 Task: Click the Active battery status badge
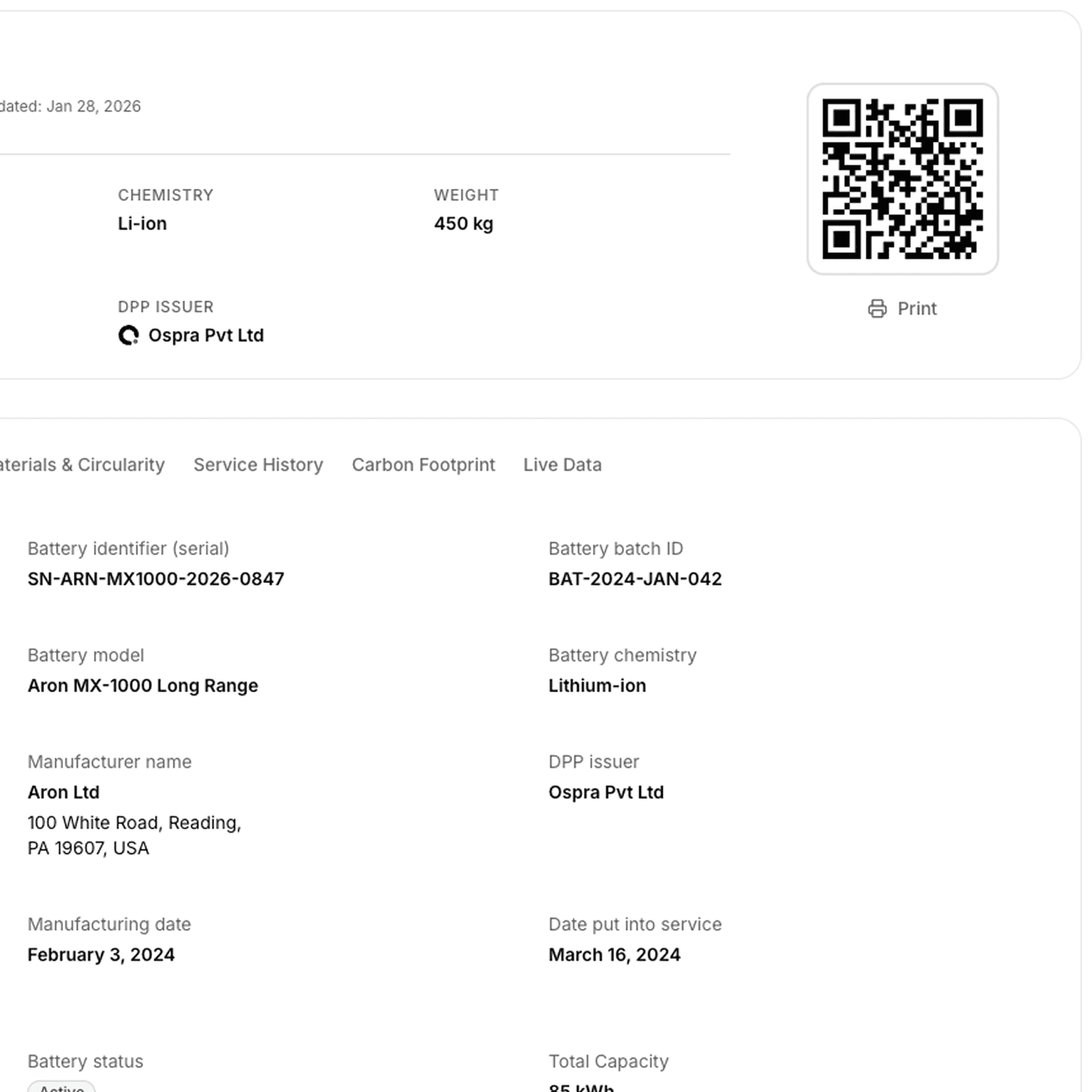tap(60, 1088)
